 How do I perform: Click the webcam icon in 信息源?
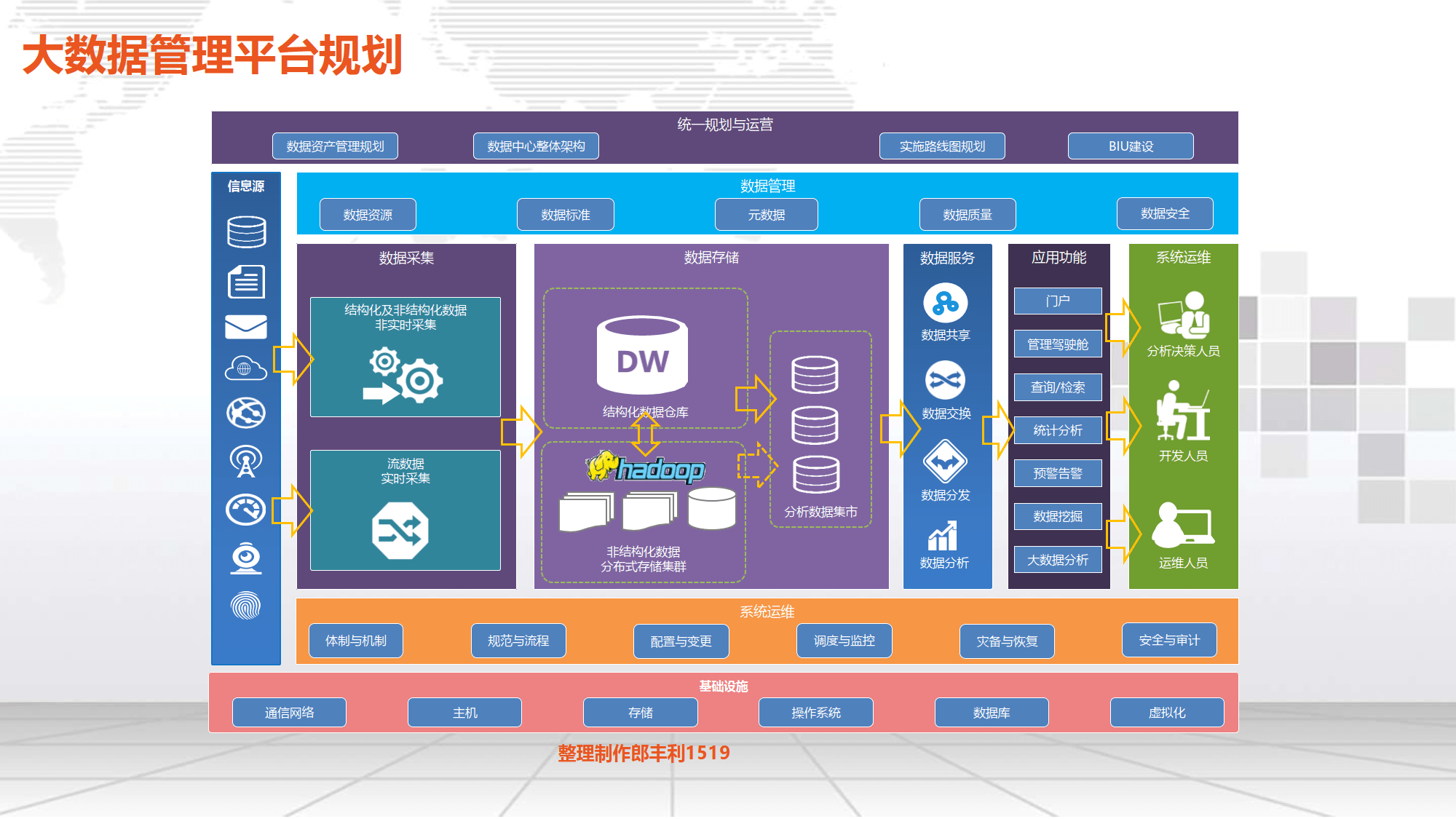[x=246, y=558]
